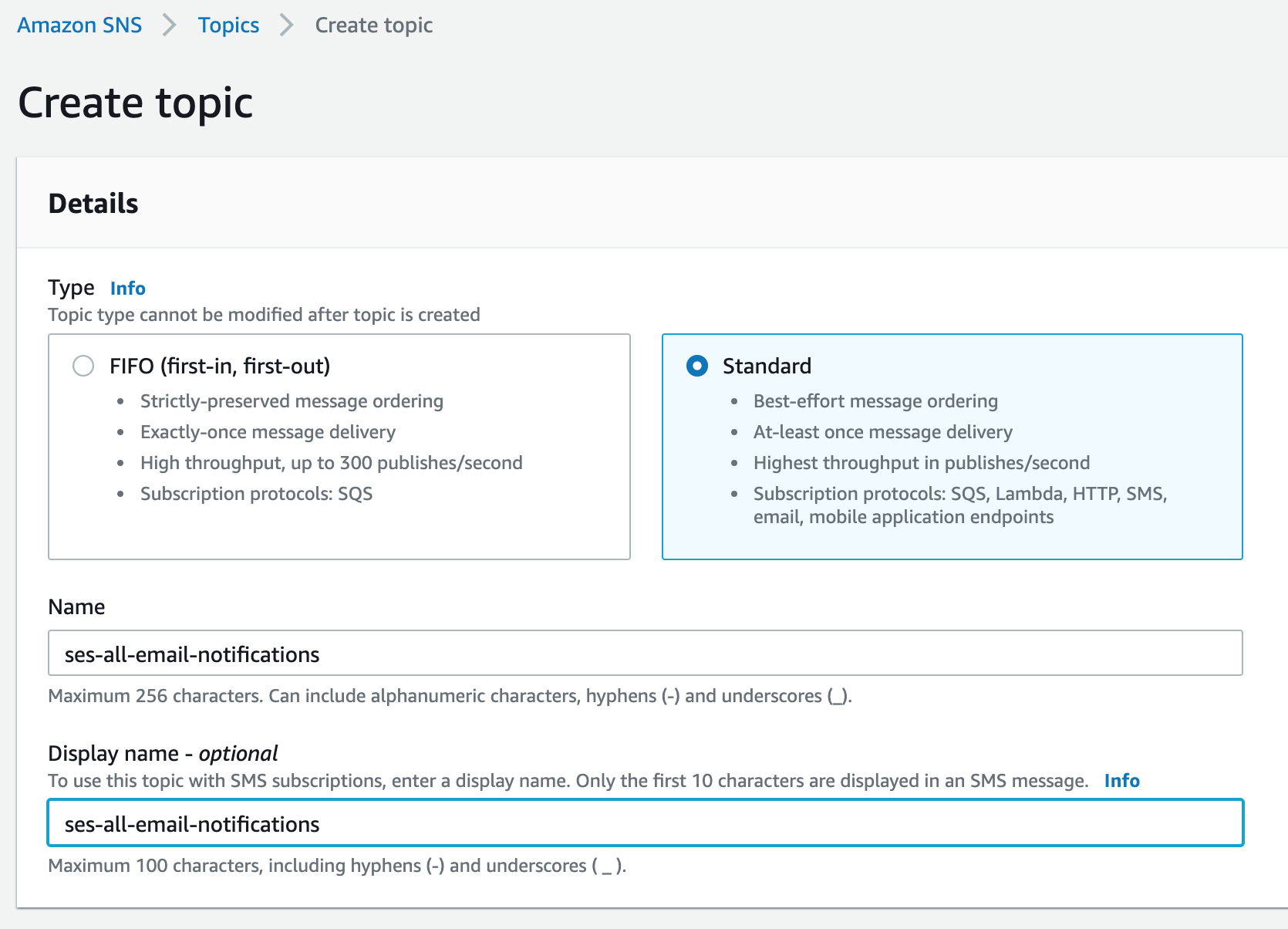Click the Details section heading
The width and height of the screenshot is (1288, 929).
[x=93, y=204]
